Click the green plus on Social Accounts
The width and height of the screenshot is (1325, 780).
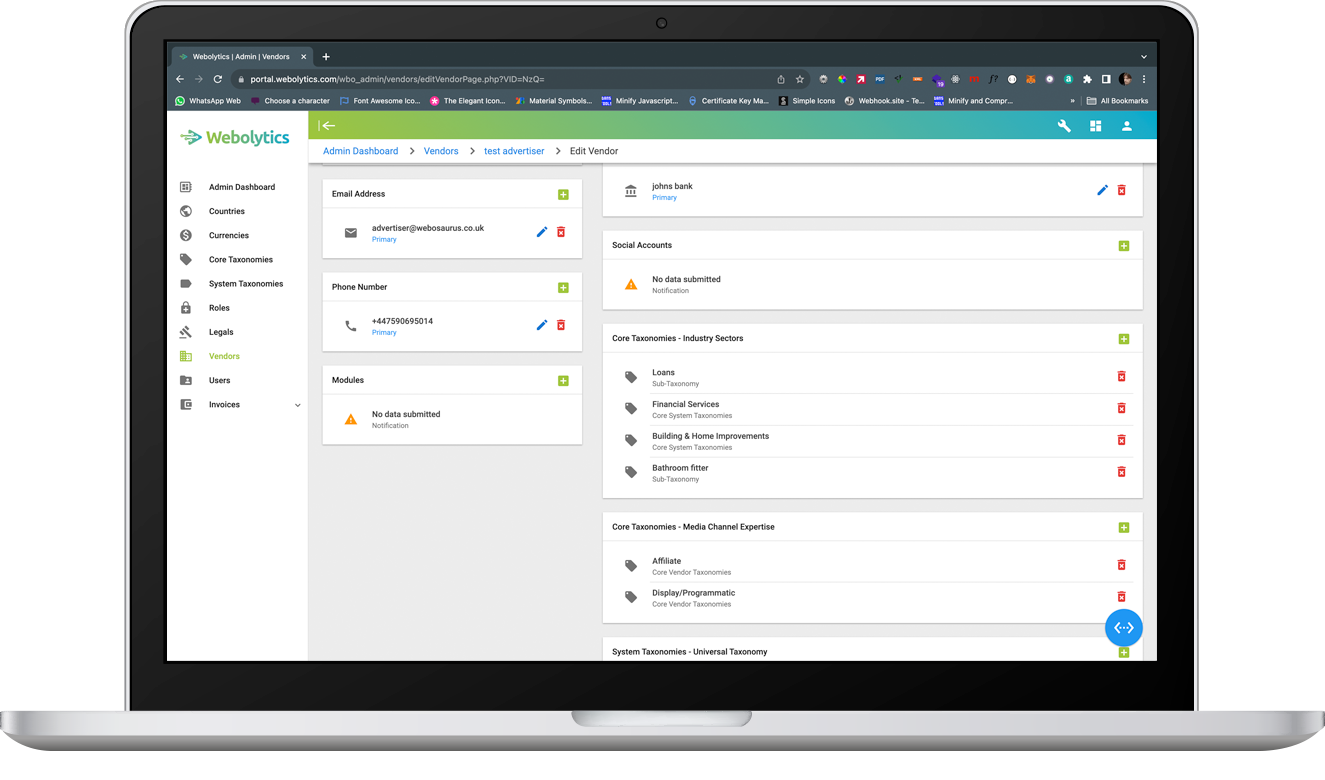click(1124, 244)
